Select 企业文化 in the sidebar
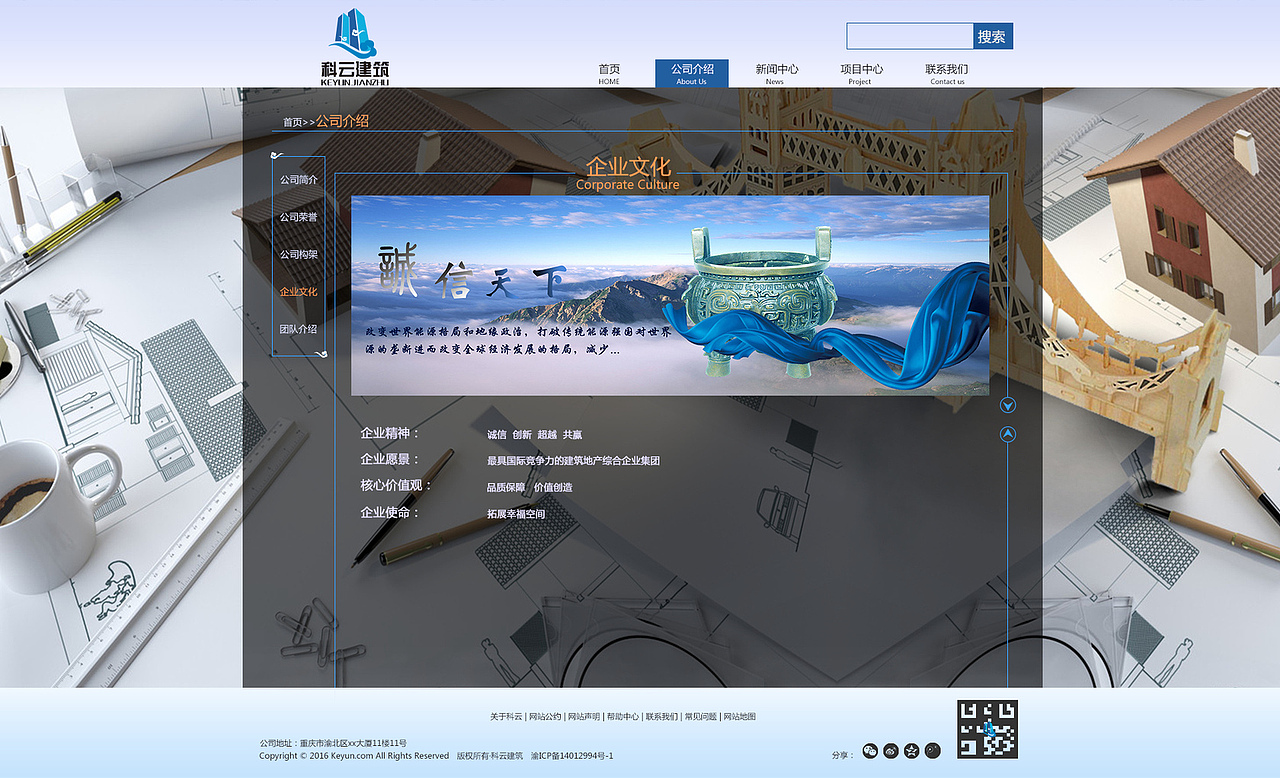The width and height of the screenshot is (1280, 778). (299, 292)
